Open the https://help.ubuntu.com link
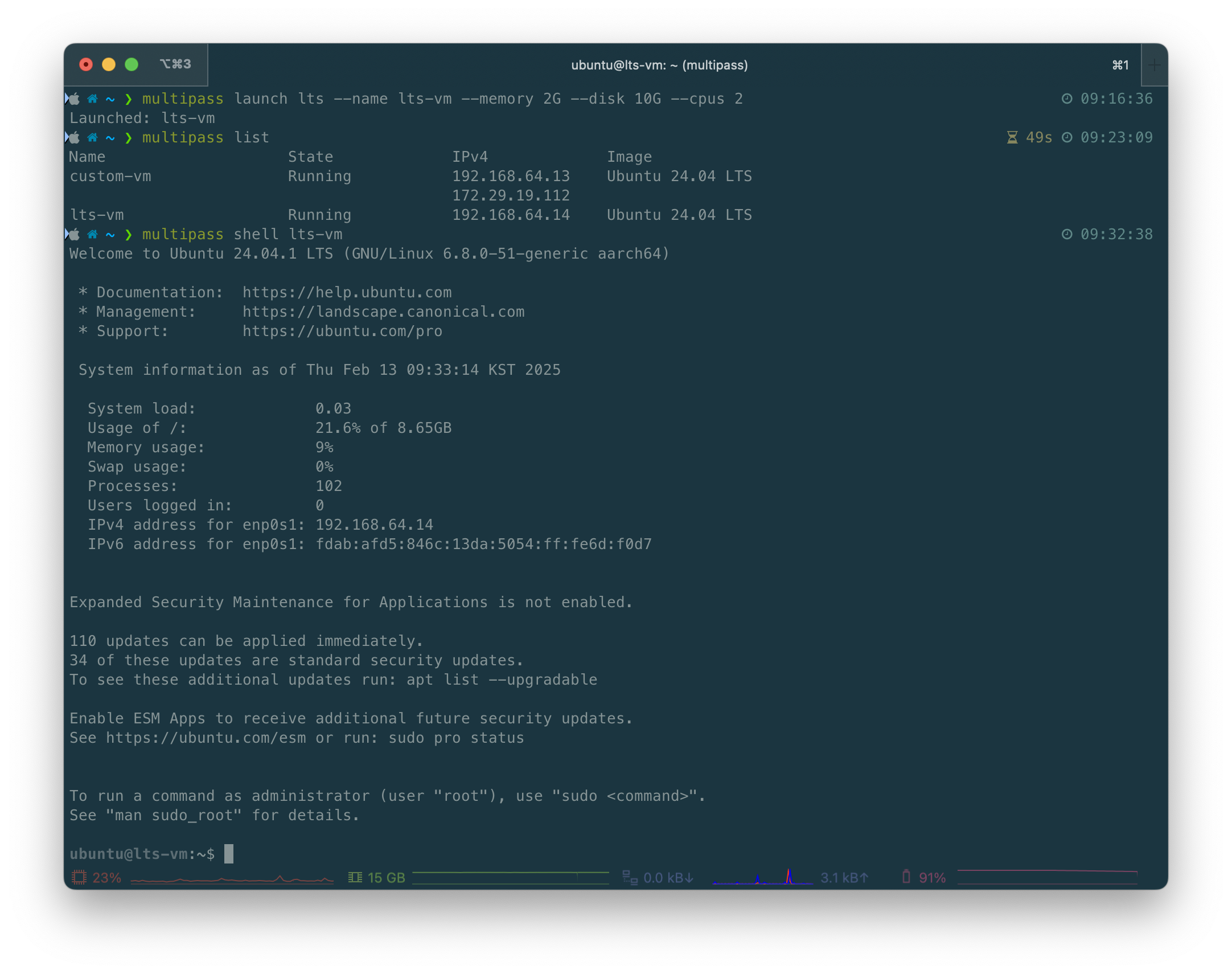The height and width of the screenshot is (974, 1232). click(347, 293)
